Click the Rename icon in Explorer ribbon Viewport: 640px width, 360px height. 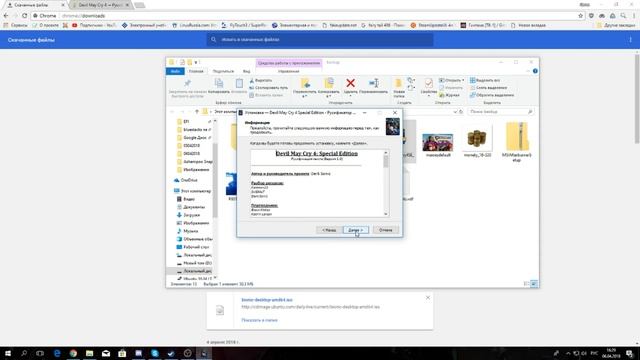click(x=374, y=83)
